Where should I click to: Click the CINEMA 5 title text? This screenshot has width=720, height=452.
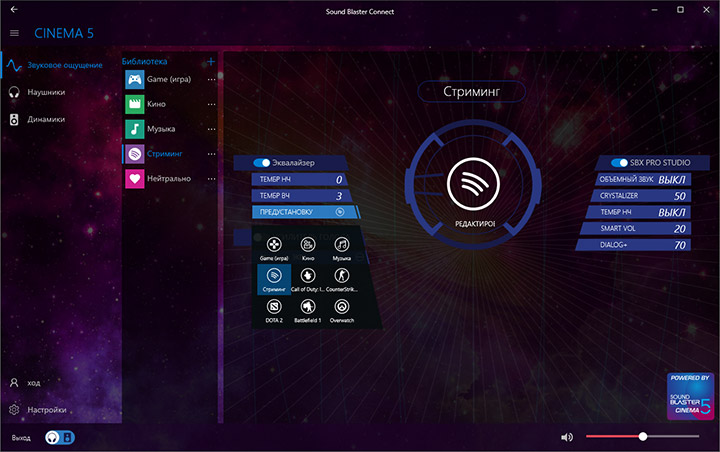(x=64, y=33)
